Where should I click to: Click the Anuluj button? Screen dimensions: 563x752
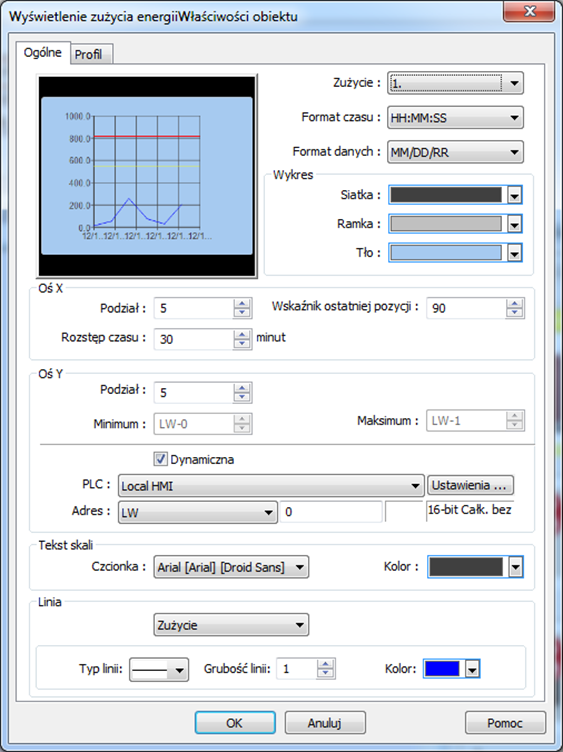(325, 723)
